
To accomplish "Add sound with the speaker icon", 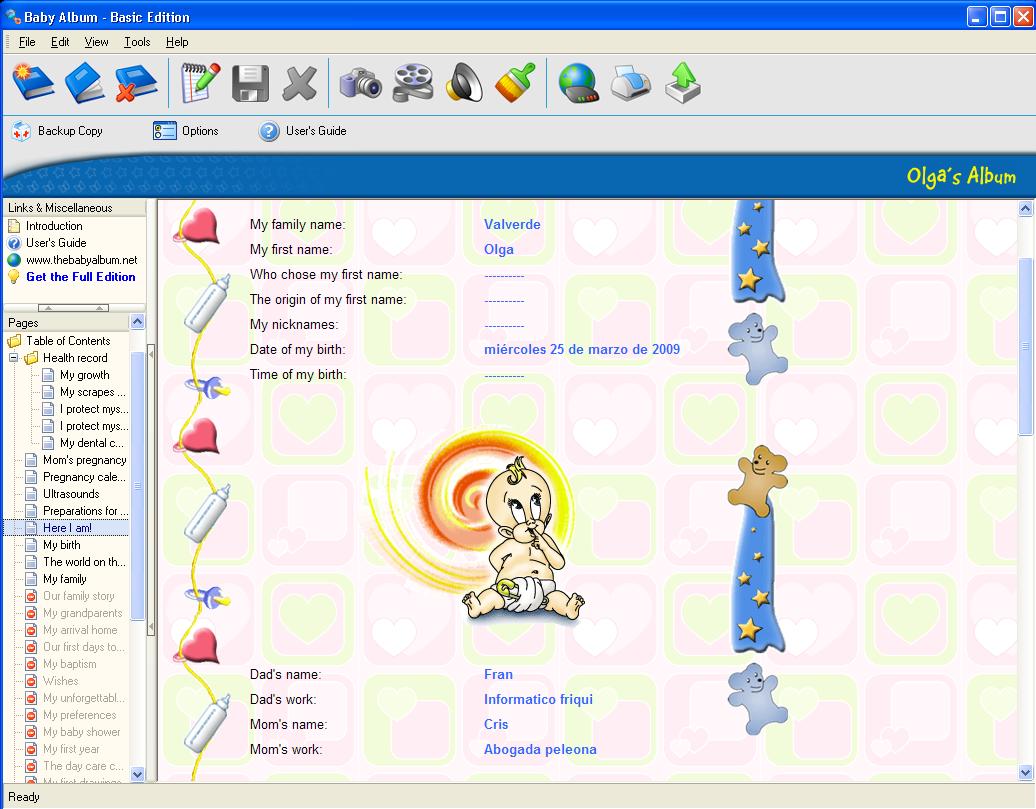I will click(464, 83).
